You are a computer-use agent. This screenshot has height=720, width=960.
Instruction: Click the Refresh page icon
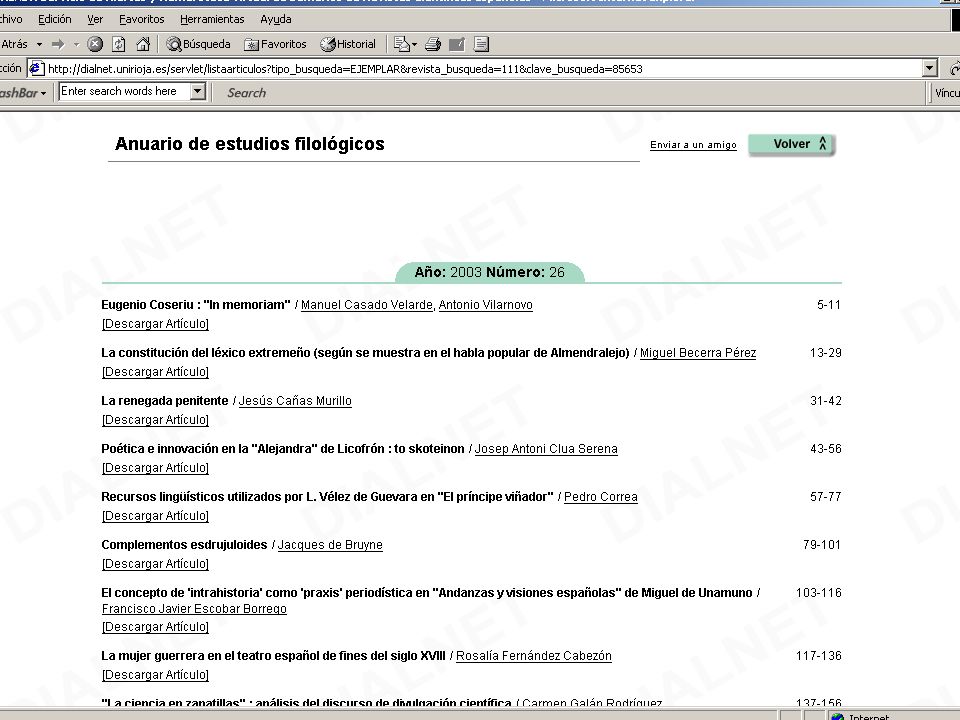119,44
